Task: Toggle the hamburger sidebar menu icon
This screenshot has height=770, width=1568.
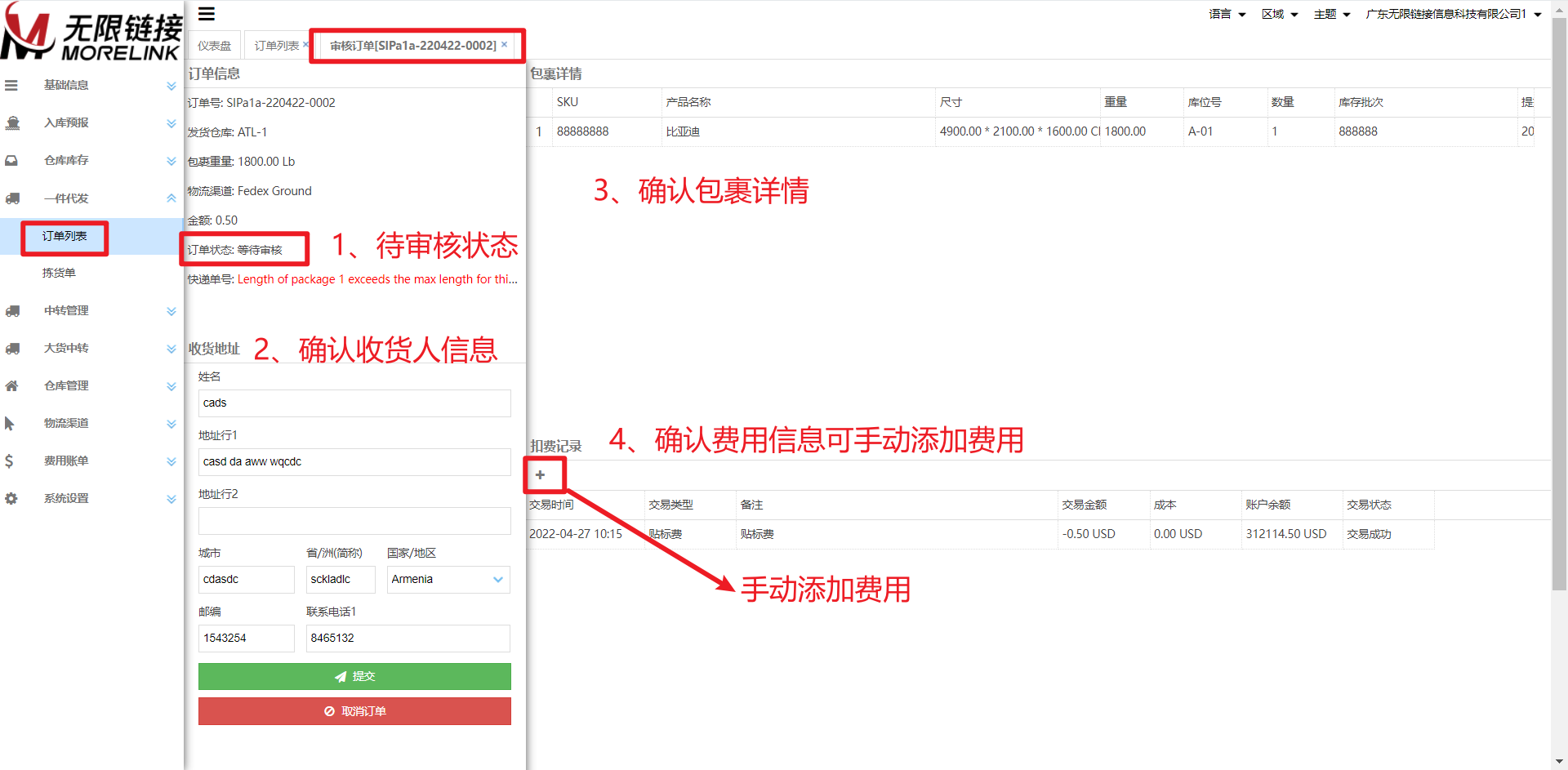Action: [x=207, y=14]
